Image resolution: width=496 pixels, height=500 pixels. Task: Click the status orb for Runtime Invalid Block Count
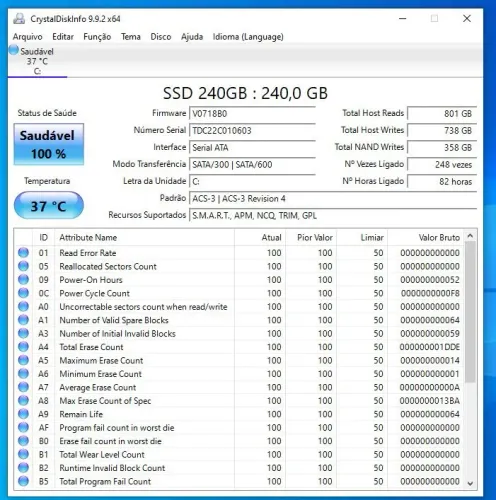coord(23,468)
